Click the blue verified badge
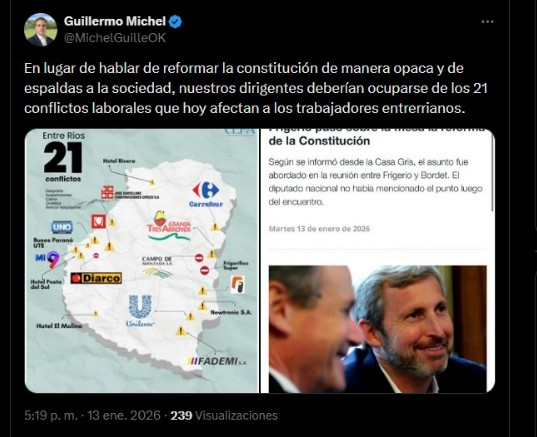 [176, 22]
